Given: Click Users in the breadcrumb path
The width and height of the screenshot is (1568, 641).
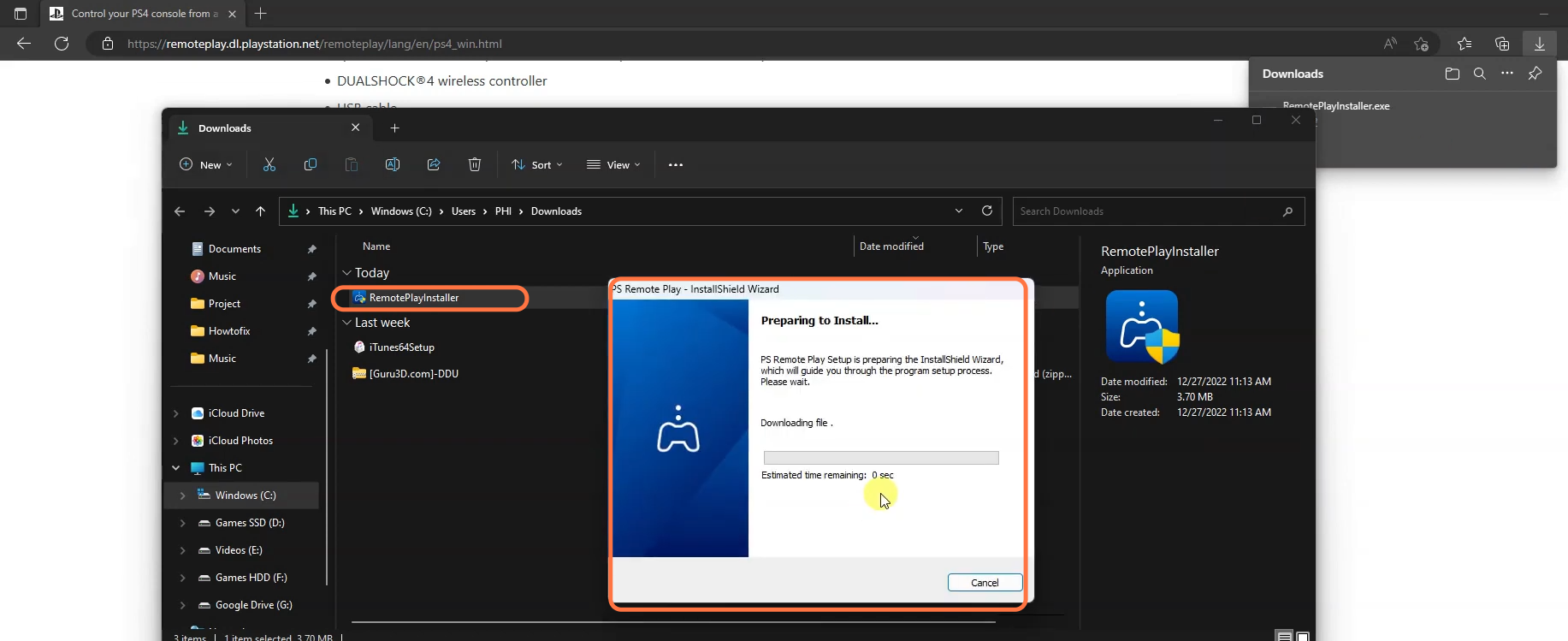Looking at the screenshot, I should [464, 211].
